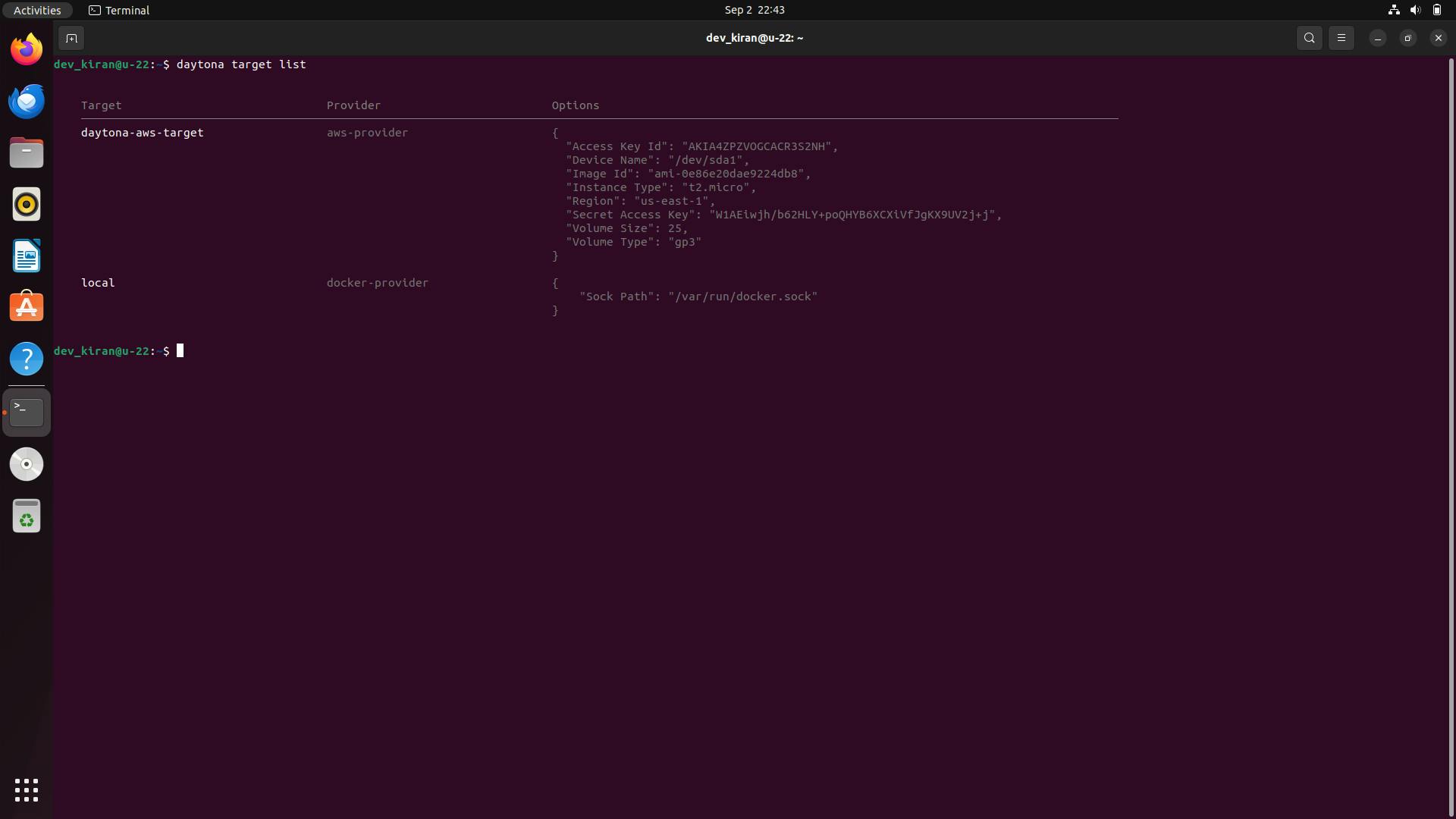Click the Instance Type value t2.micro

pos(716,187)
